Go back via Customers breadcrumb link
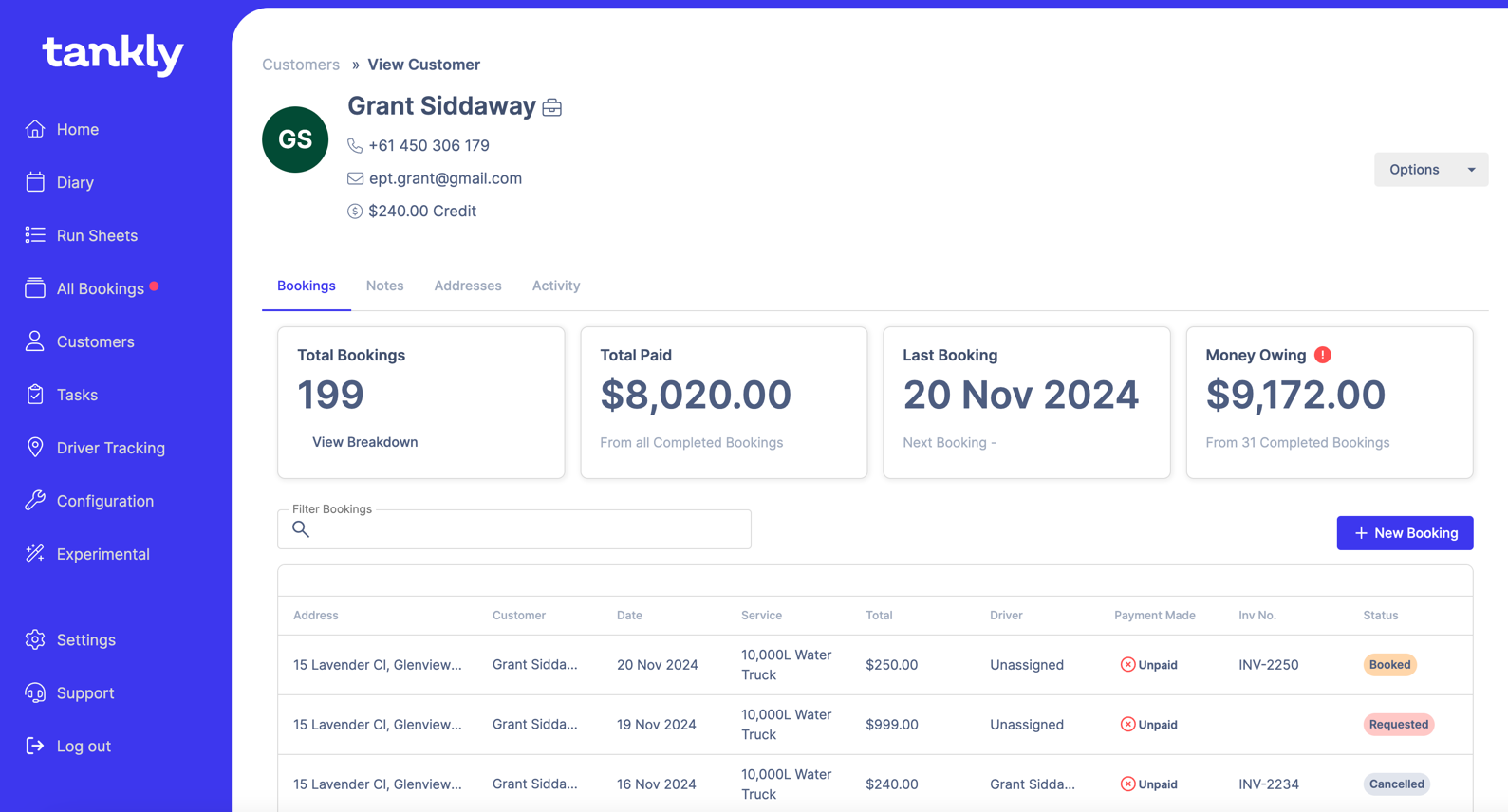The width and height of the screenshot is (1508, 812). 301,65
